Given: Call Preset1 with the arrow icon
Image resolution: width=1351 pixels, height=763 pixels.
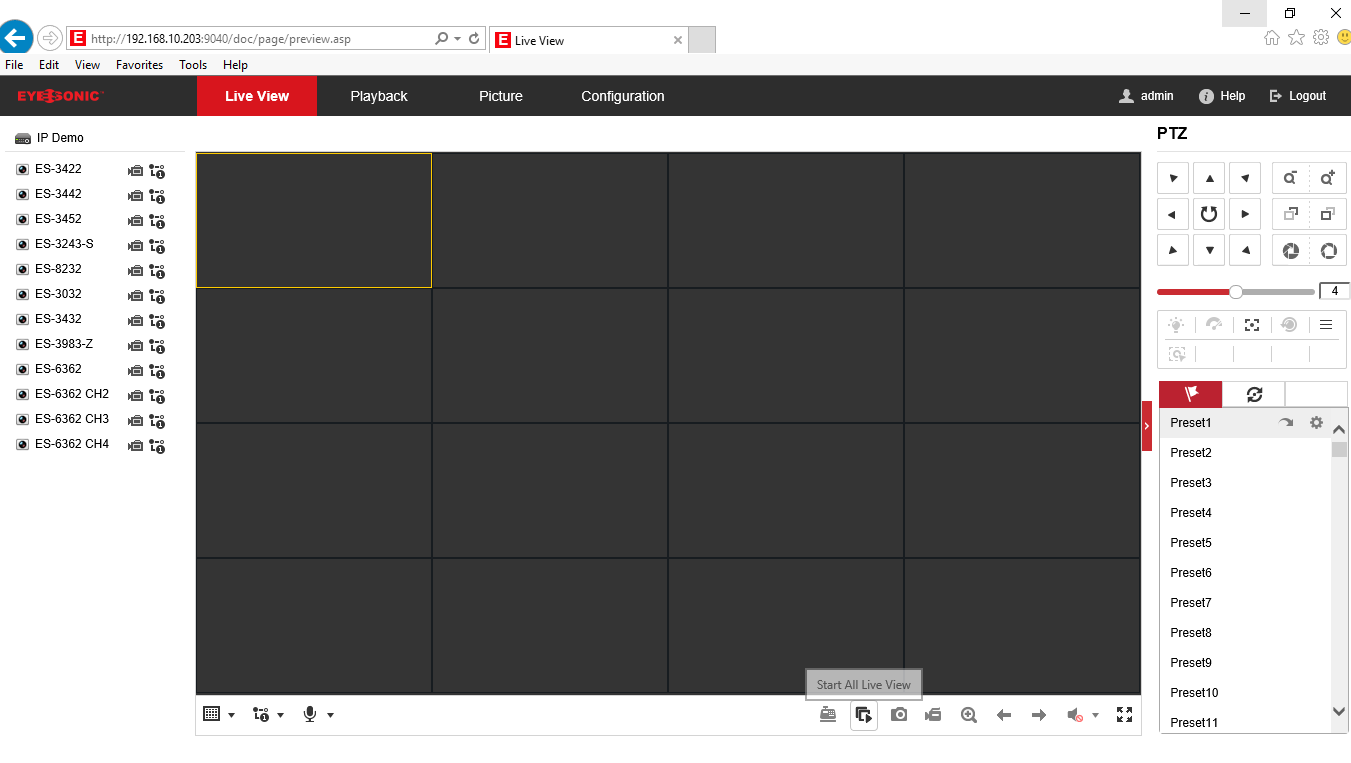Looking at the screenshot, I should click(1286, 423).
